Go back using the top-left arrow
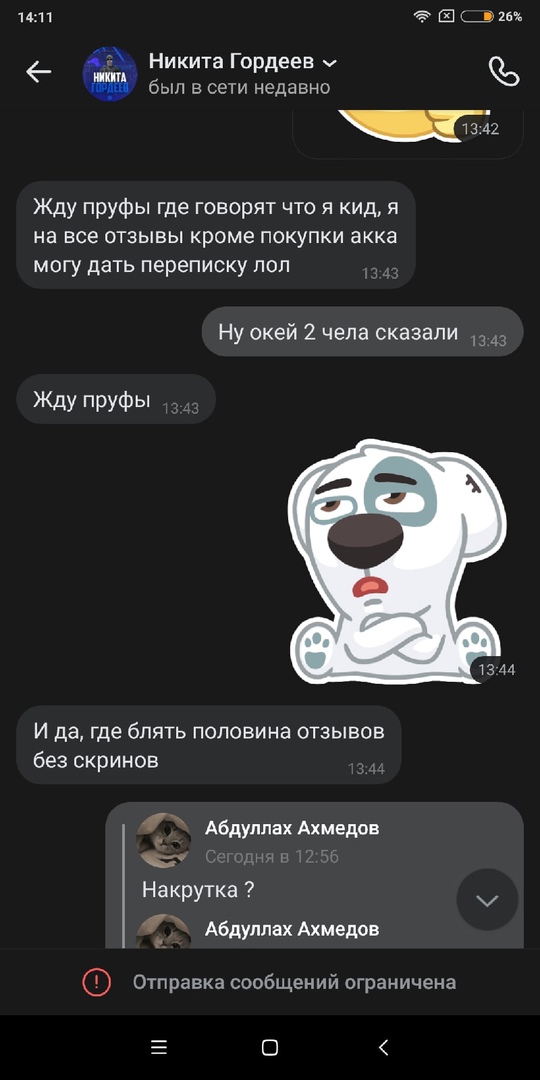The image size is (540, 1080). pos(39,72)
